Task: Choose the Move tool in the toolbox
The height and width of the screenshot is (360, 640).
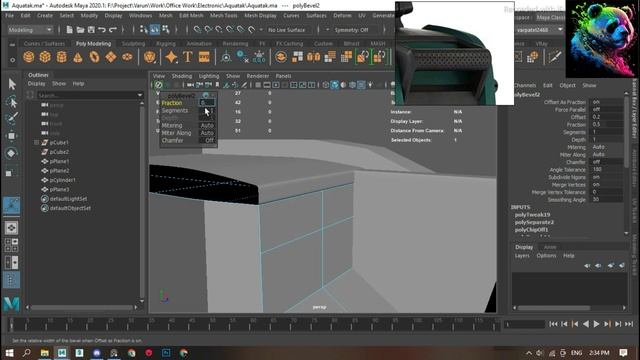Action: (x=11, y=136)
